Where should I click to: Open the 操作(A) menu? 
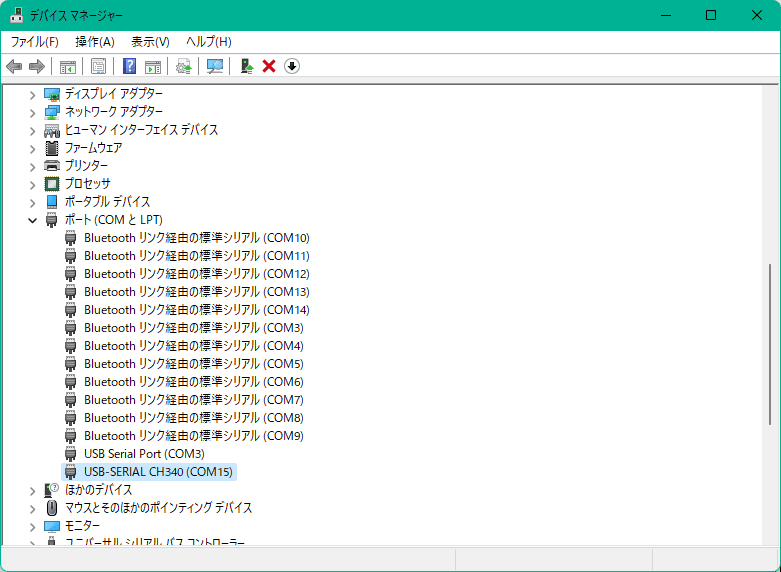point(94,41)
